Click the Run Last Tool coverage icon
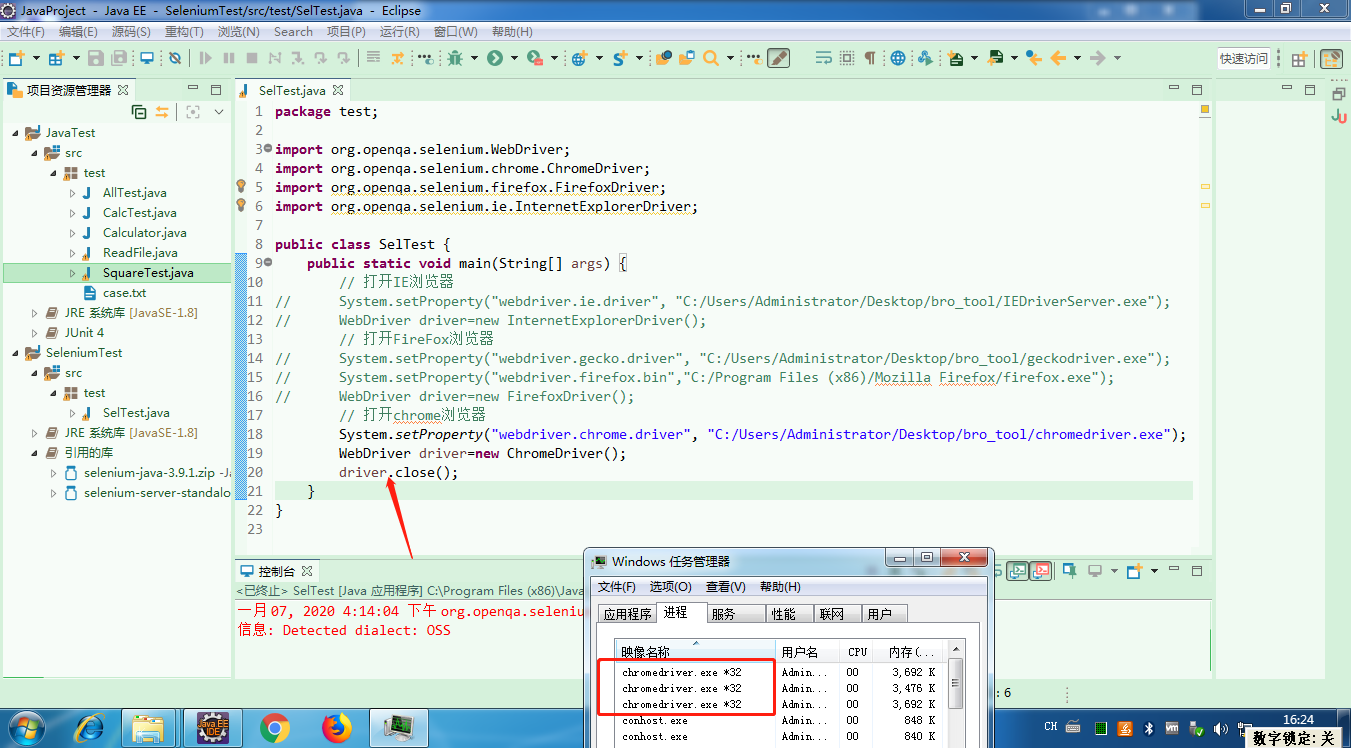This screenshot has height=748, width=1351. (x=535, y=58)
